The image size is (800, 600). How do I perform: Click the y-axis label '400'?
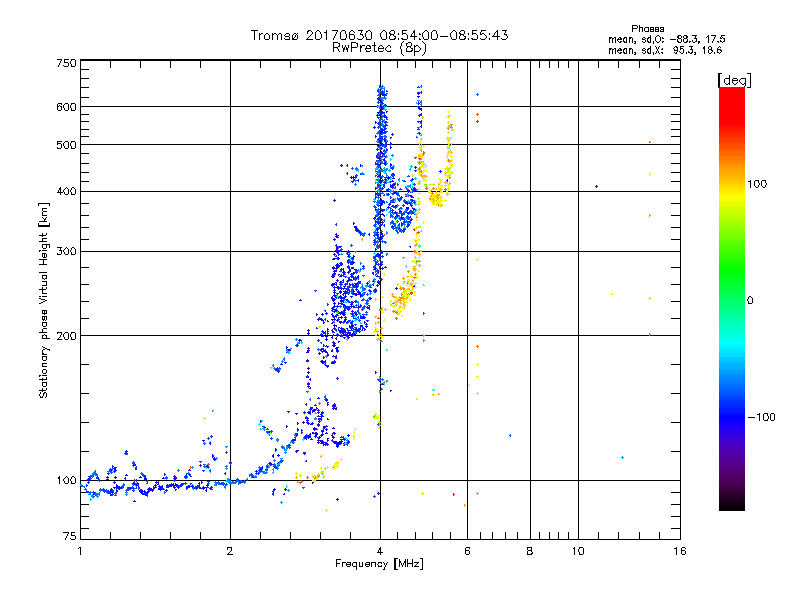[x=66, y=191]
